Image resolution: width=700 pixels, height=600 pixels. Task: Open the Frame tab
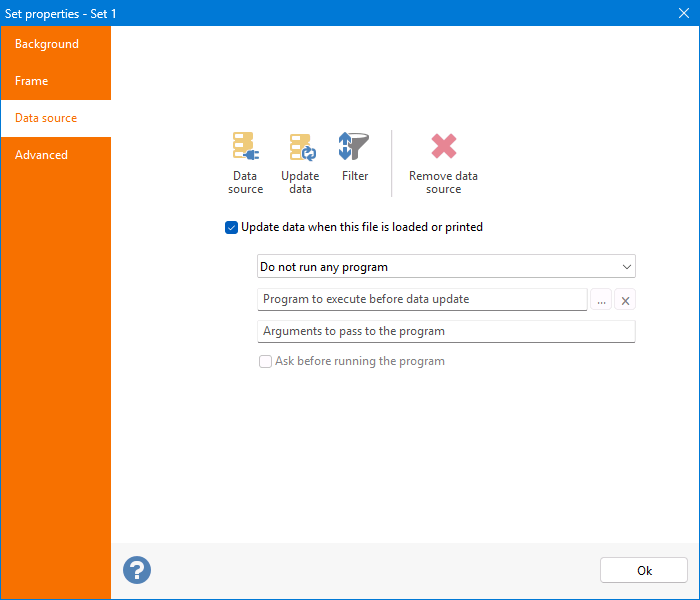(32, 81)
